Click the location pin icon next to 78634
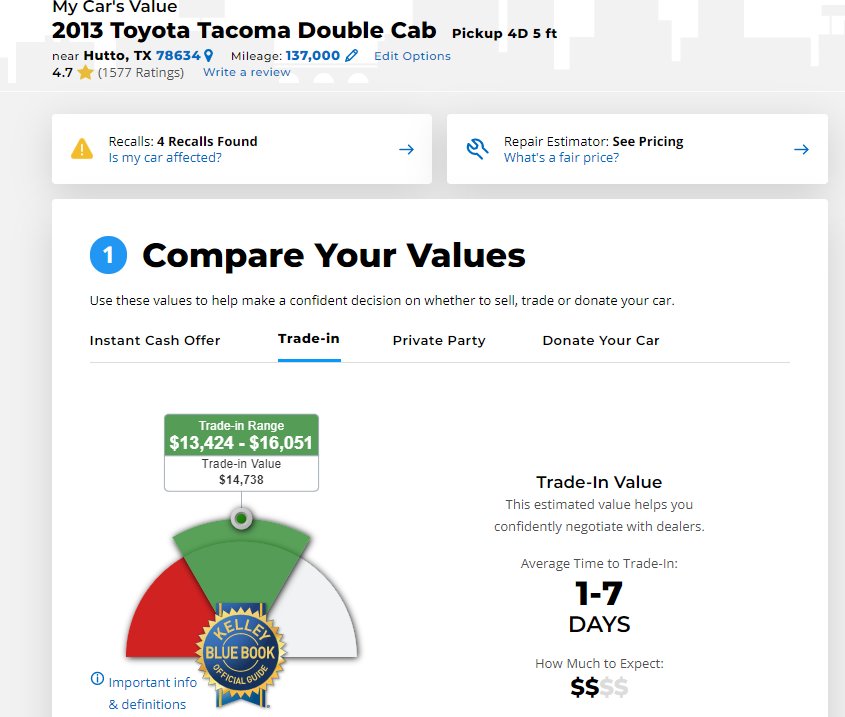This screenshot has height=717, width=845. point(209,56)
